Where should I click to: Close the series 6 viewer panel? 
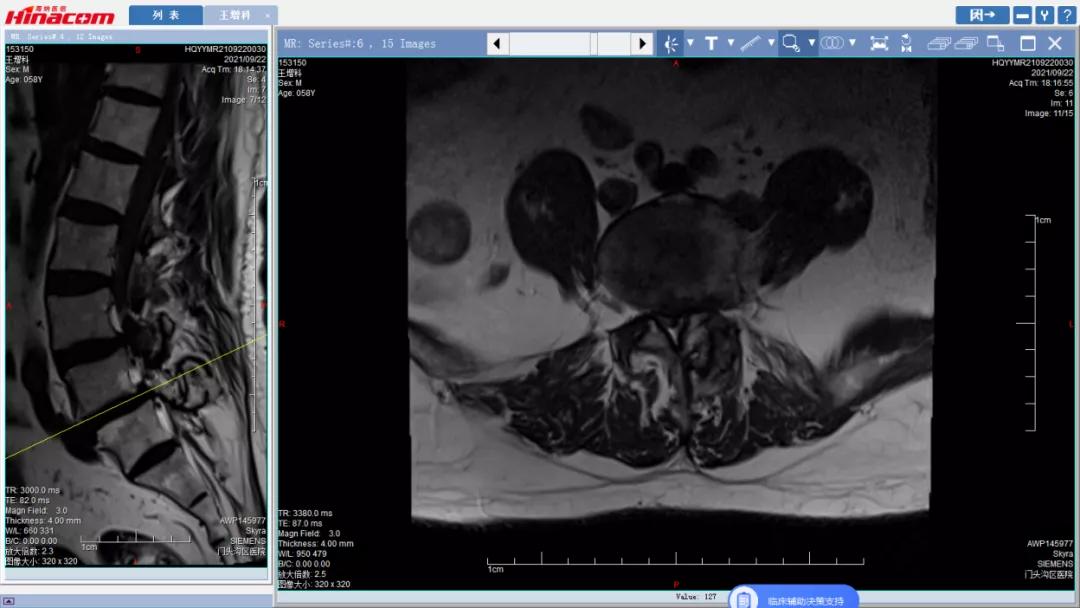click(x=1055, y=43)
